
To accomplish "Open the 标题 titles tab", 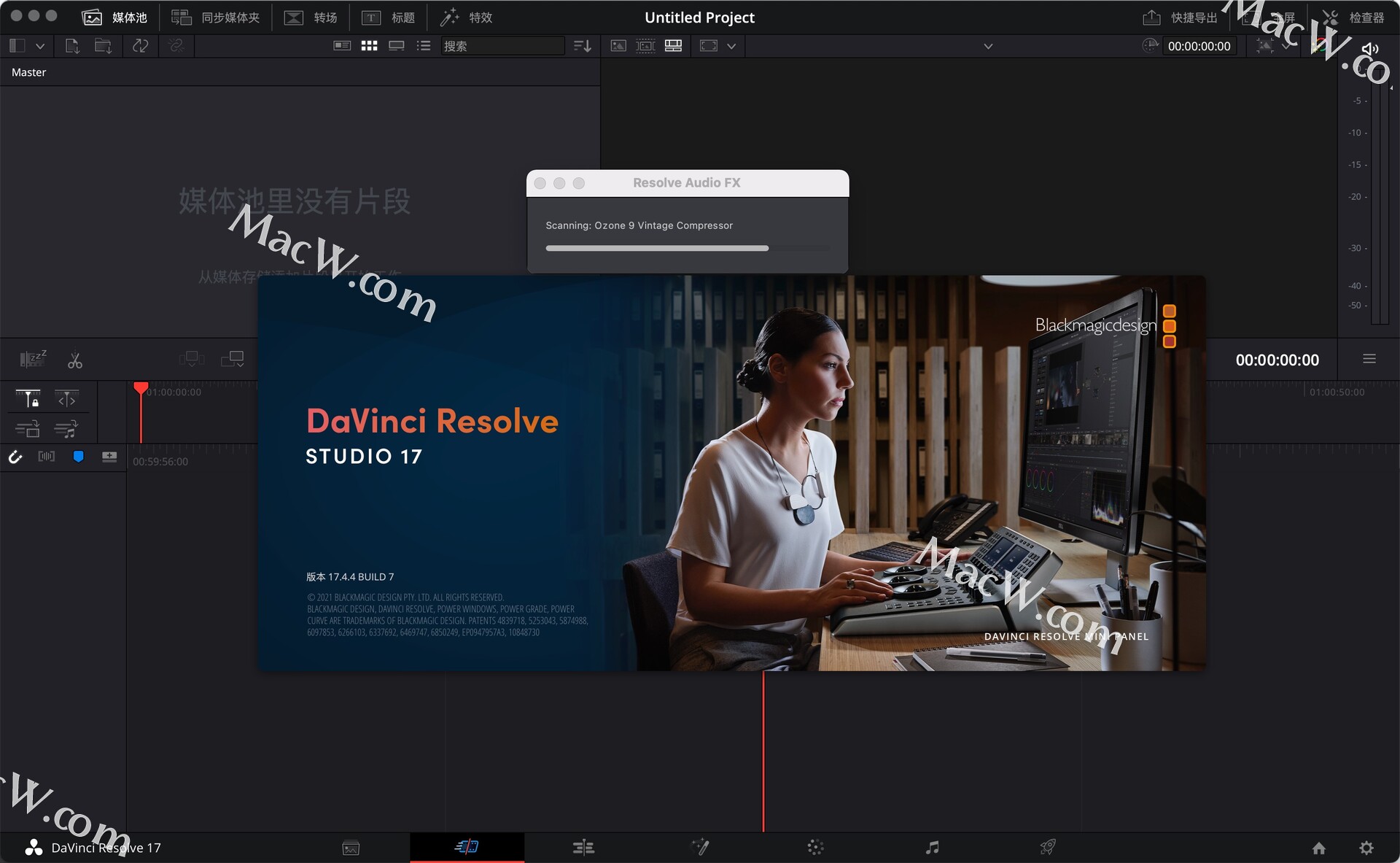I will [388, 17].
